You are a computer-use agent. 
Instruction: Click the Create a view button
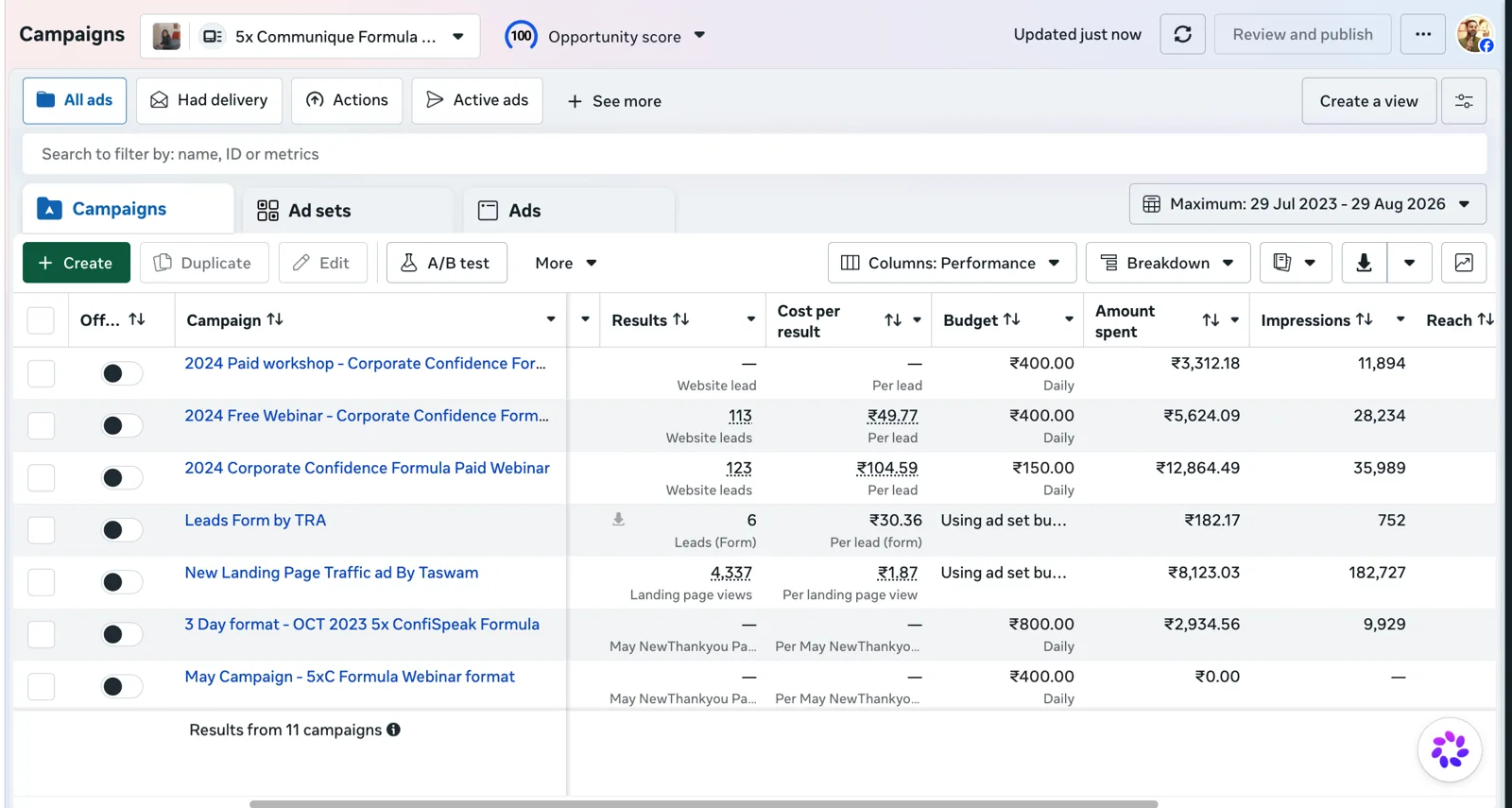pyautogui.click(x=1368, y=101)
